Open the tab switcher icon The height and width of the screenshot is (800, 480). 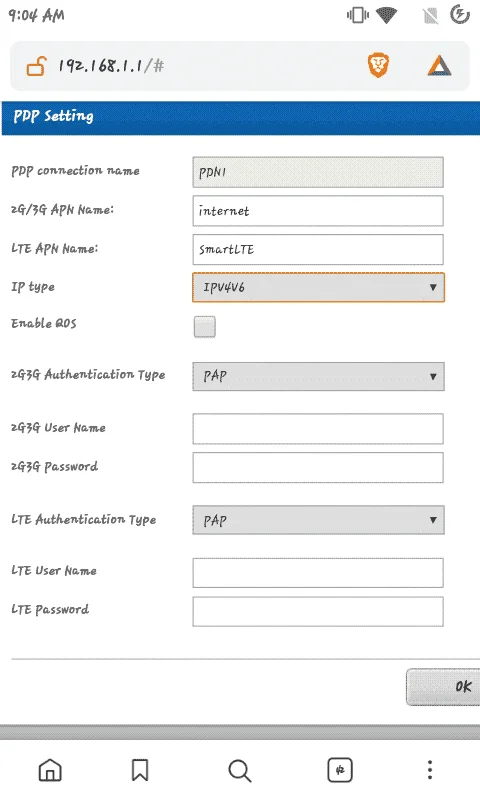[340, 770]
